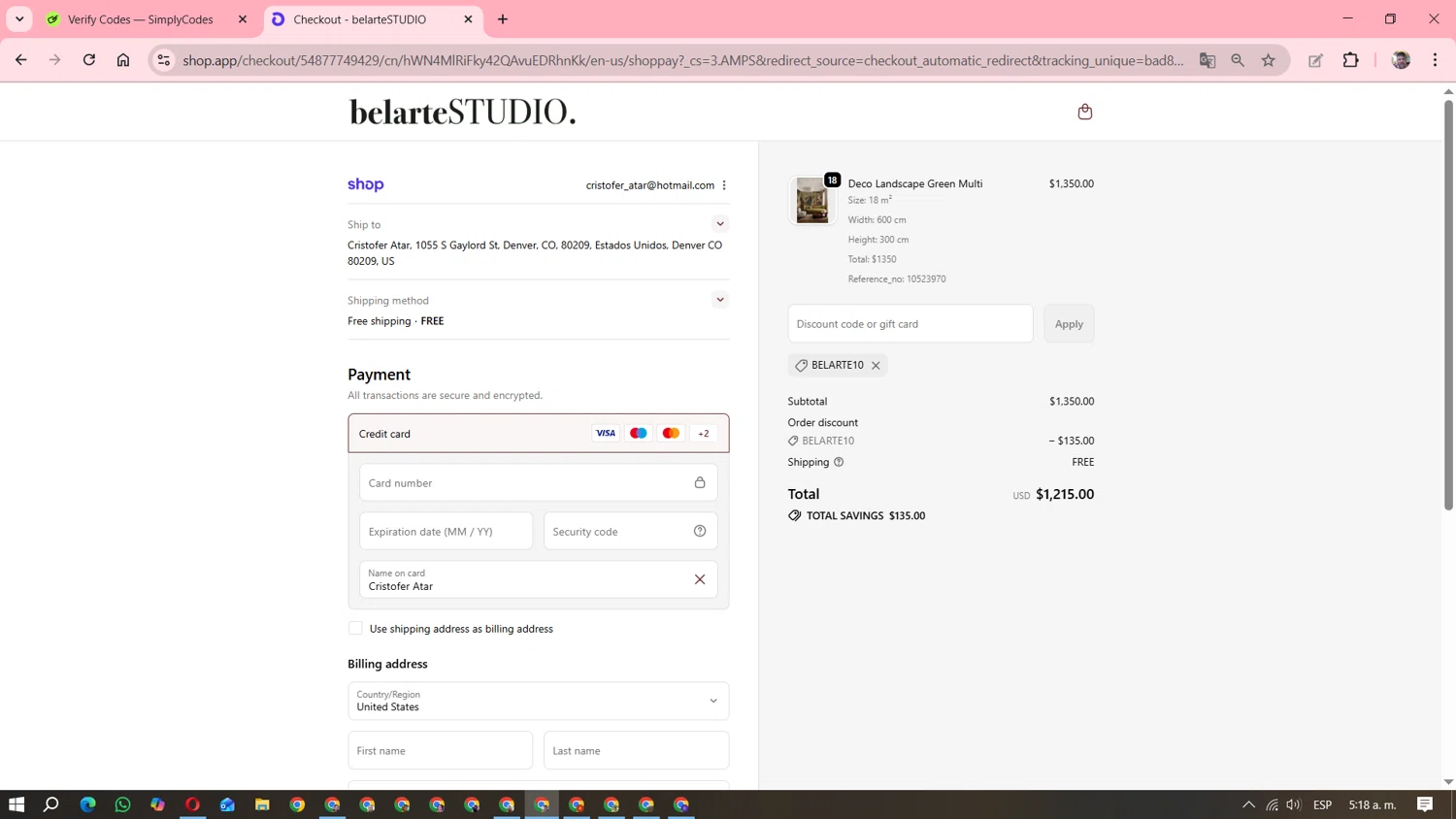Viewport: 1456px width, 819px height.
Task: Click the belarteSTUDIO logo
Action: (463, 112)
